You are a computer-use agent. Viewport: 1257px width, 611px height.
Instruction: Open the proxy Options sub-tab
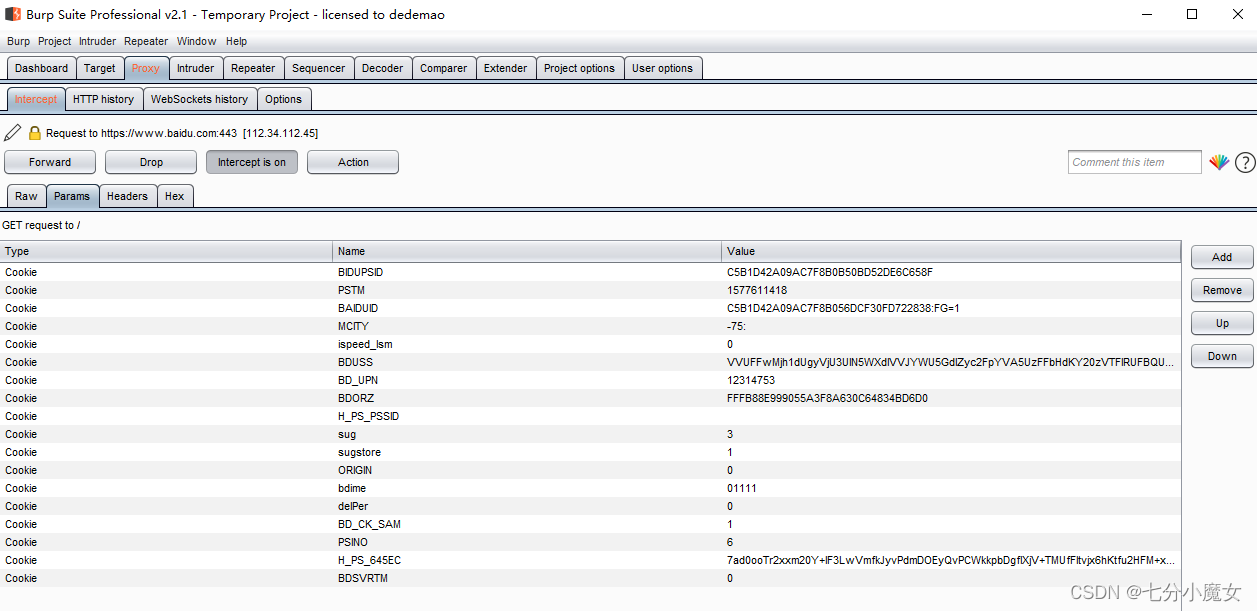tap(284, 99)
